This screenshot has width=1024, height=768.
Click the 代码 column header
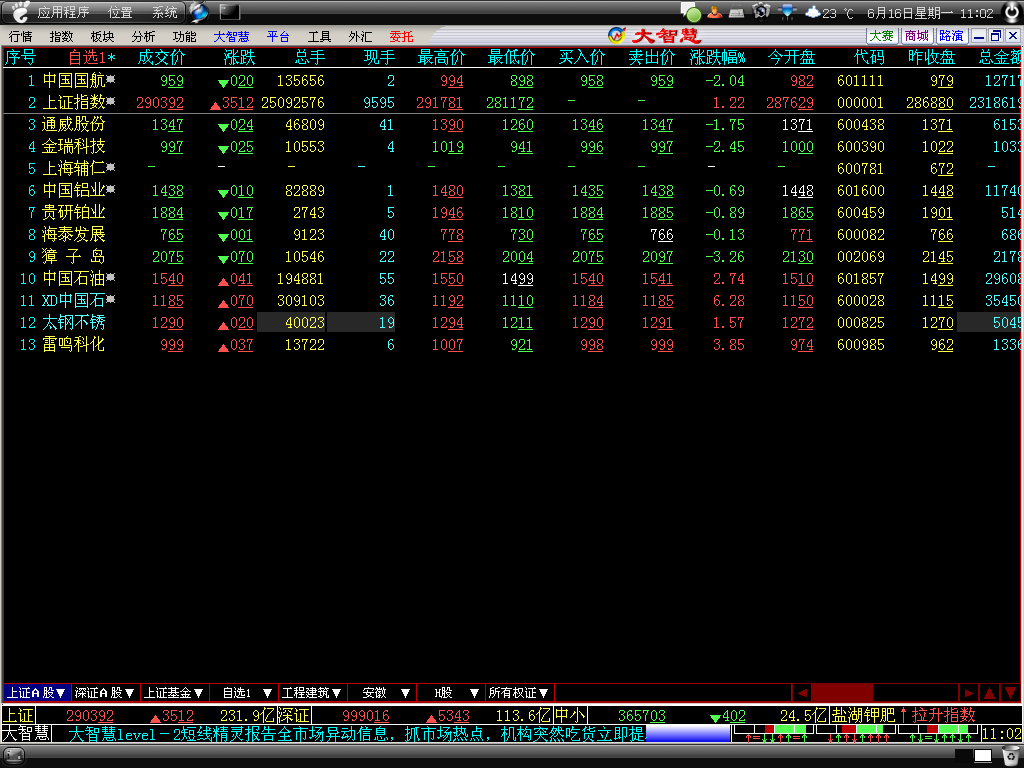tap(869, 57)
